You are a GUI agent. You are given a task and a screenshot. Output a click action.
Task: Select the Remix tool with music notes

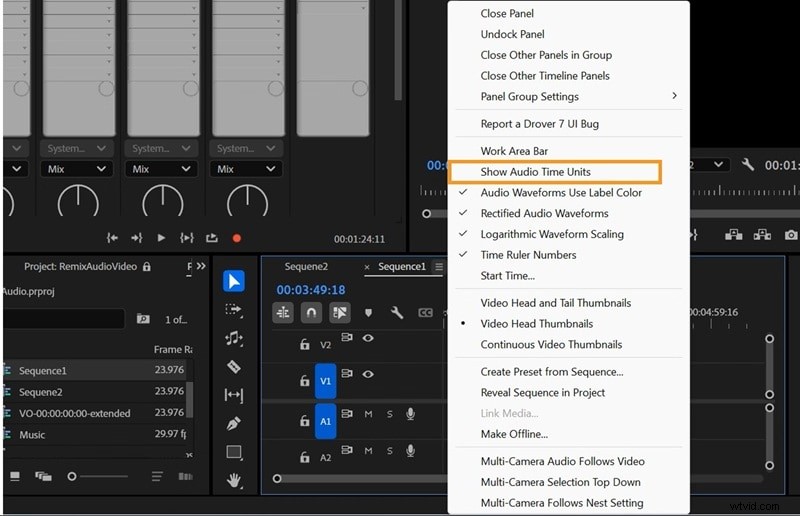click(234, 338)
